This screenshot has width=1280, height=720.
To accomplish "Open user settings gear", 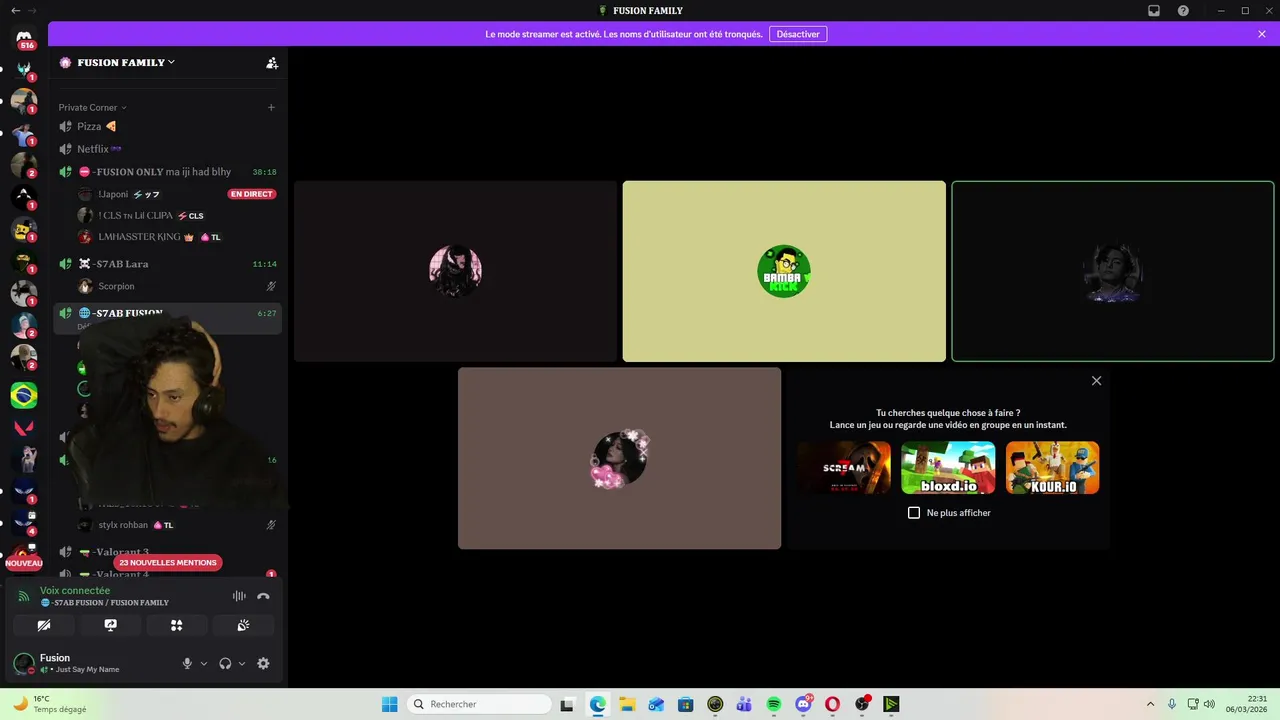I will (x=263, y=663).
